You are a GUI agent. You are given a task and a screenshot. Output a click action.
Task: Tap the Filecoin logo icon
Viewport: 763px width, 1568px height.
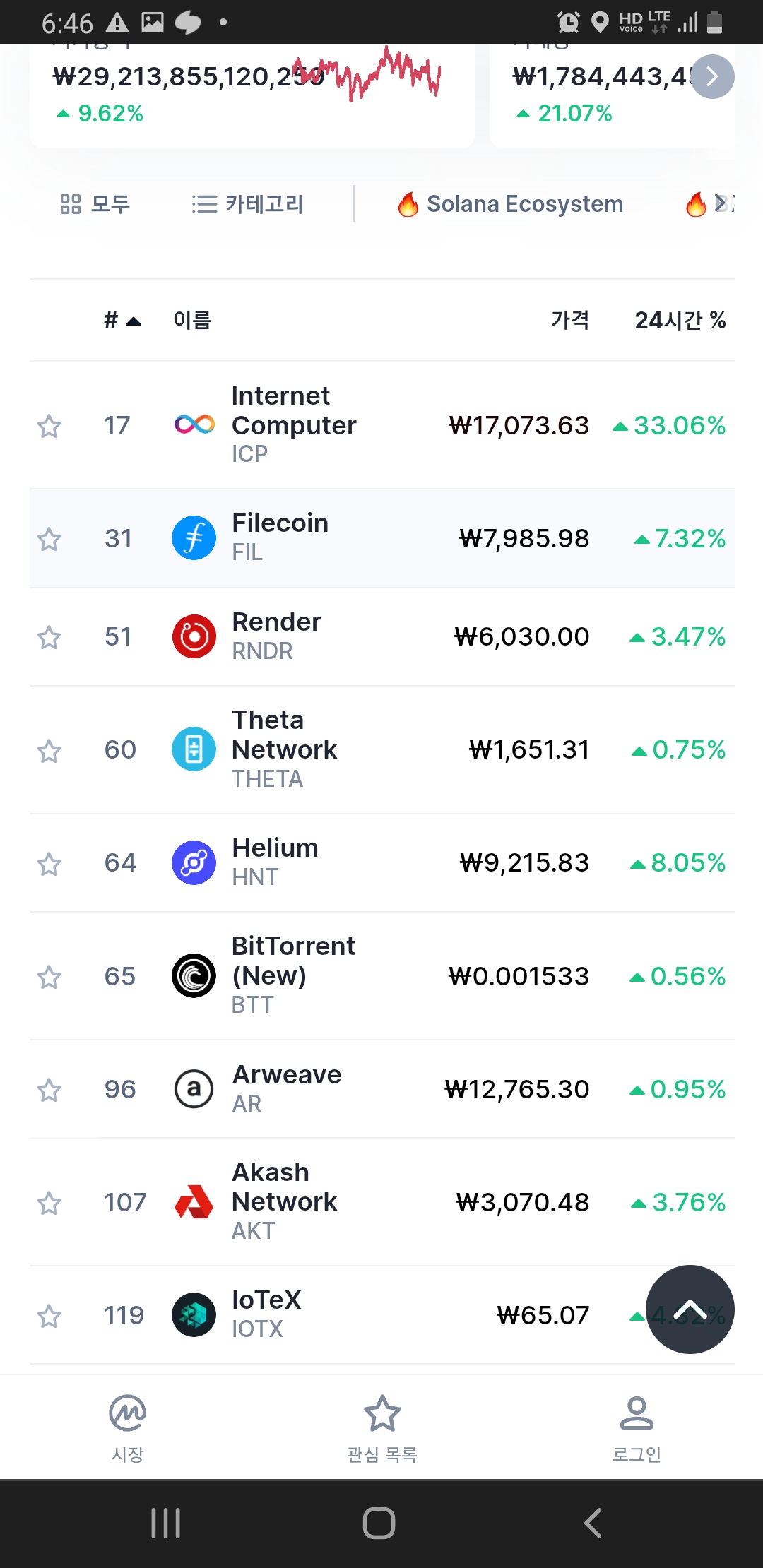(194, 538)
